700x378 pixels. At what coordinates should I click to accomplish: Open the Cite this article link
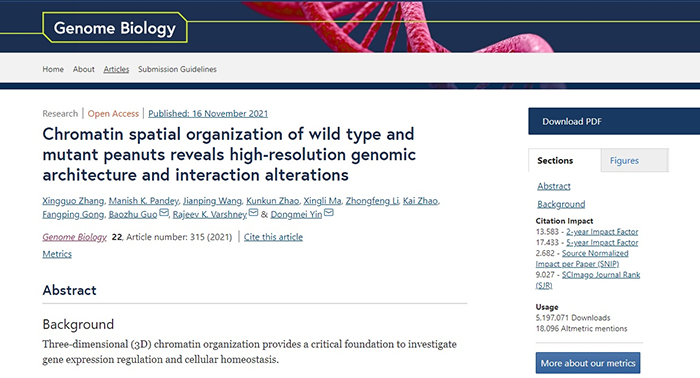pos(273,237)
